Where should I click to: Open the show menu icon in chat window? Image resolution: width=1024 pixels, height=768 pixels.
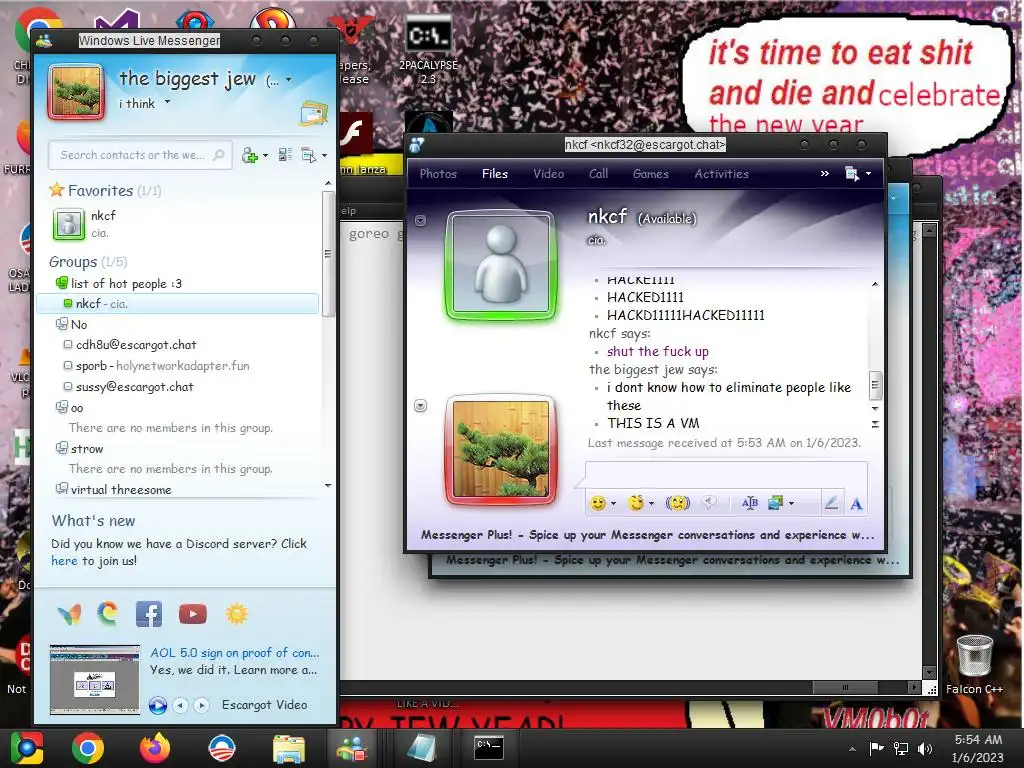coord(852,174)
